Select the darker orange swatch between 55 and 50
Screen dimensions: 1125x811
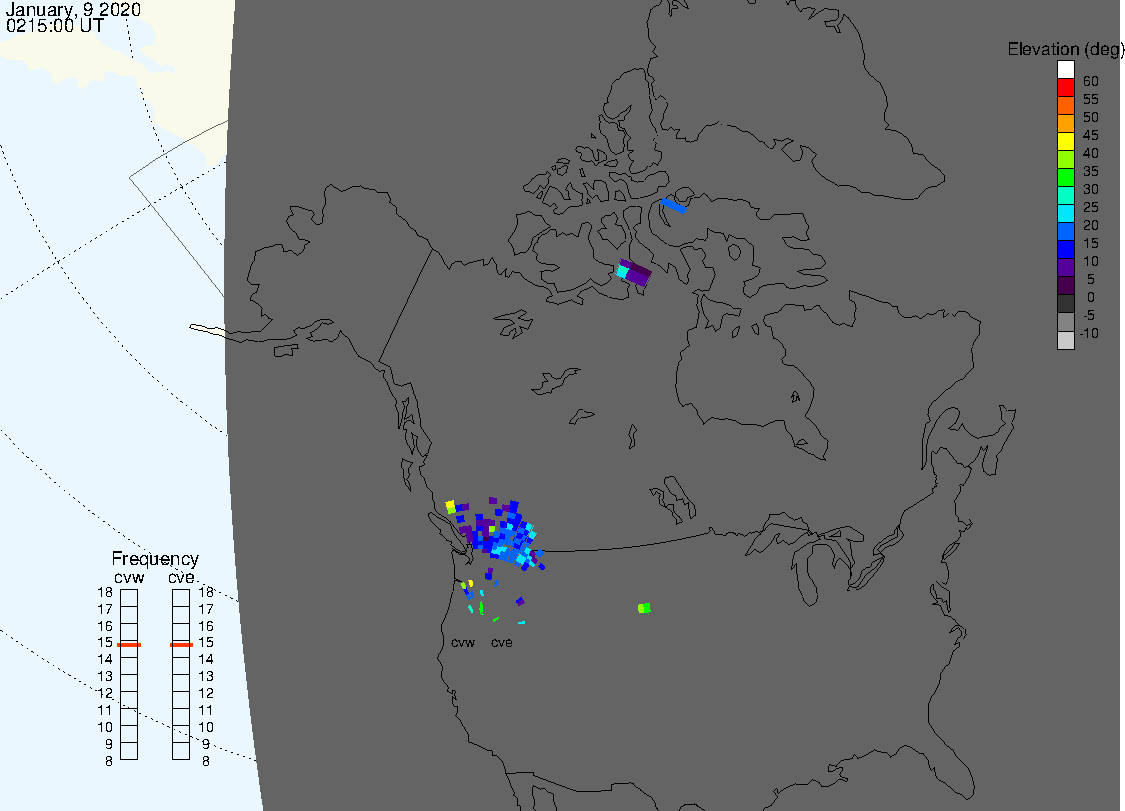click(1065, 106)
